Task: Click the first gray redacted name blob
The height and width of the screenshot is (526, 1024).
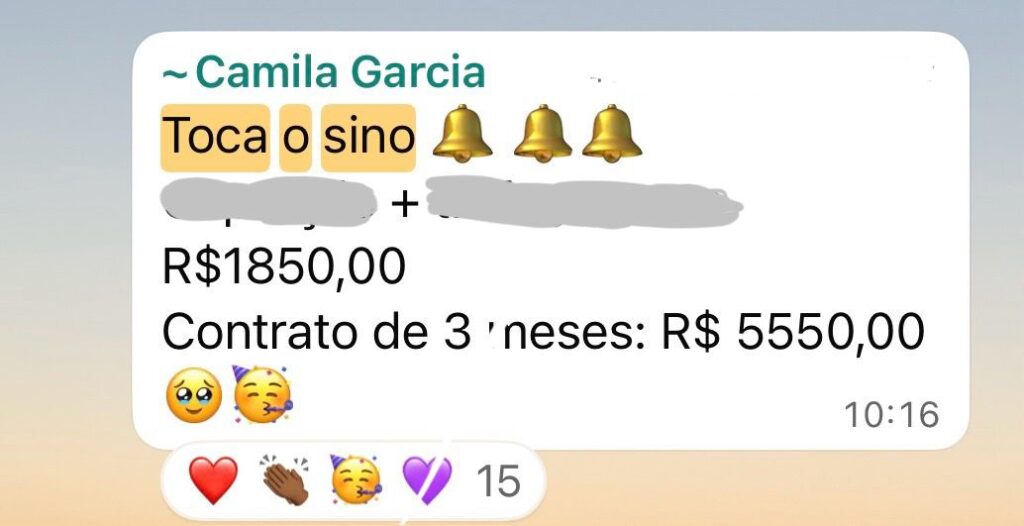Action: [x=268, y=202]
